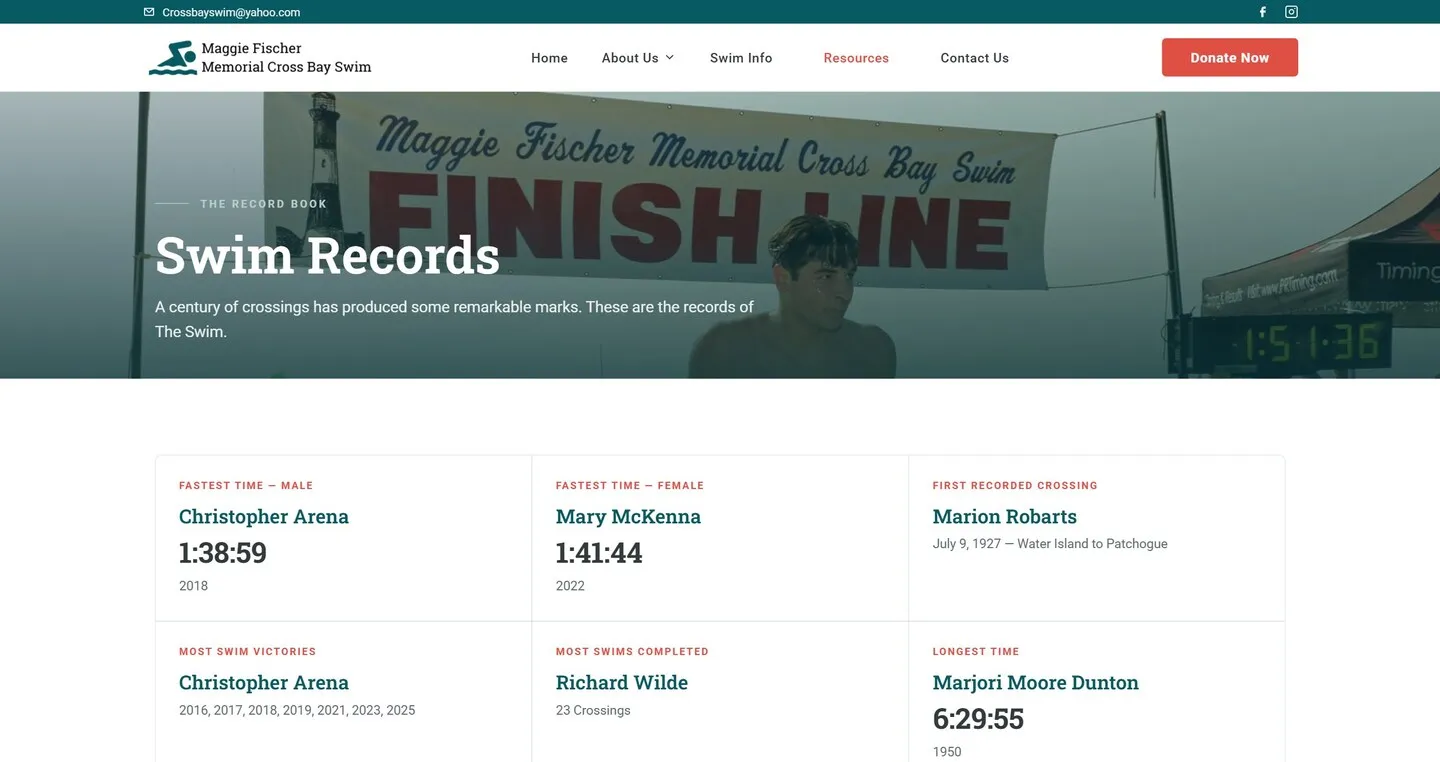Click FASTEST TIME — MALE label
This screenshot has width=1440, height=762.
[246, 485]
